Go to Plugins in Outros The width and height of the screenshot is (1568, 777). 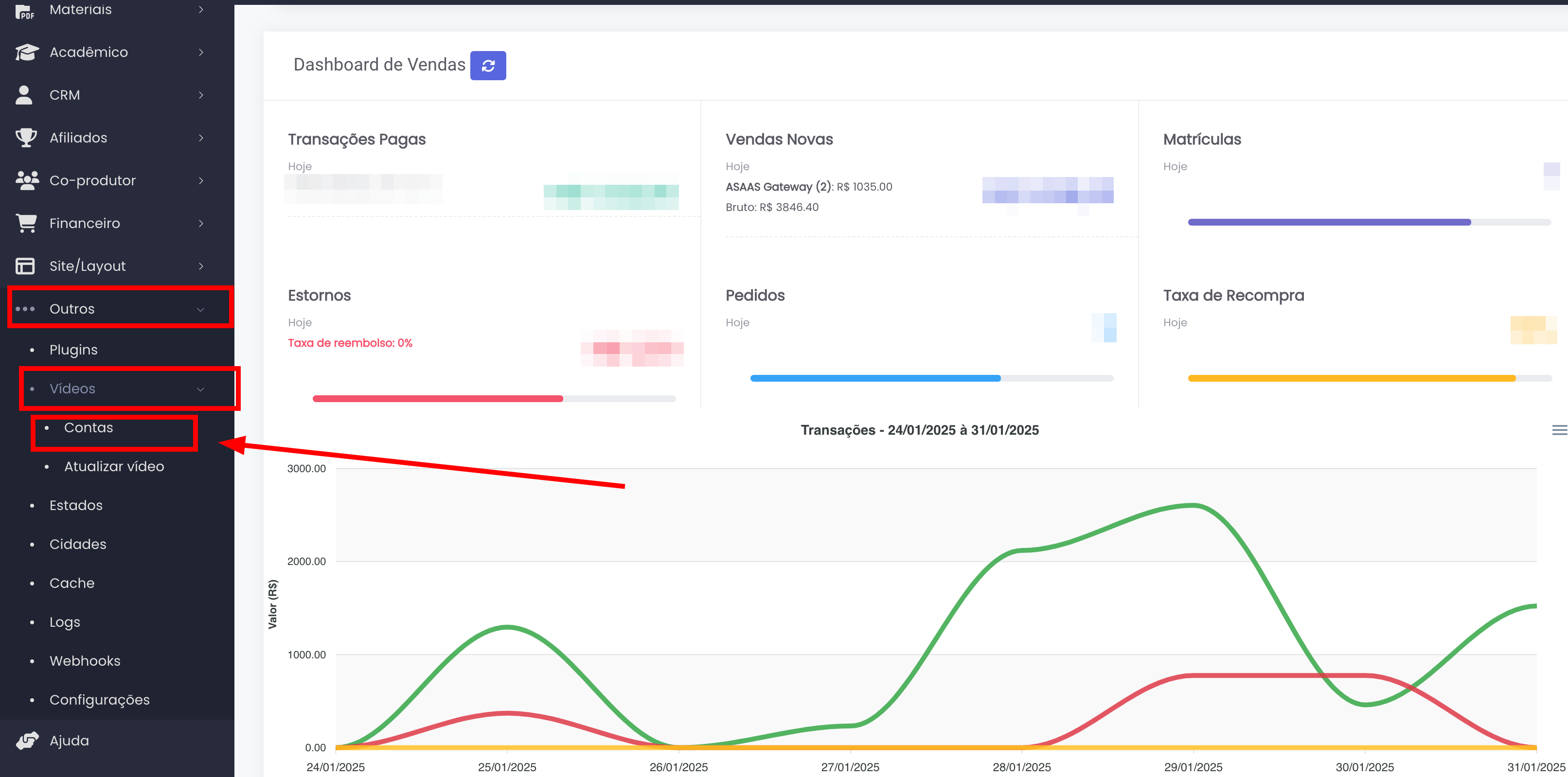click(73, 350)
